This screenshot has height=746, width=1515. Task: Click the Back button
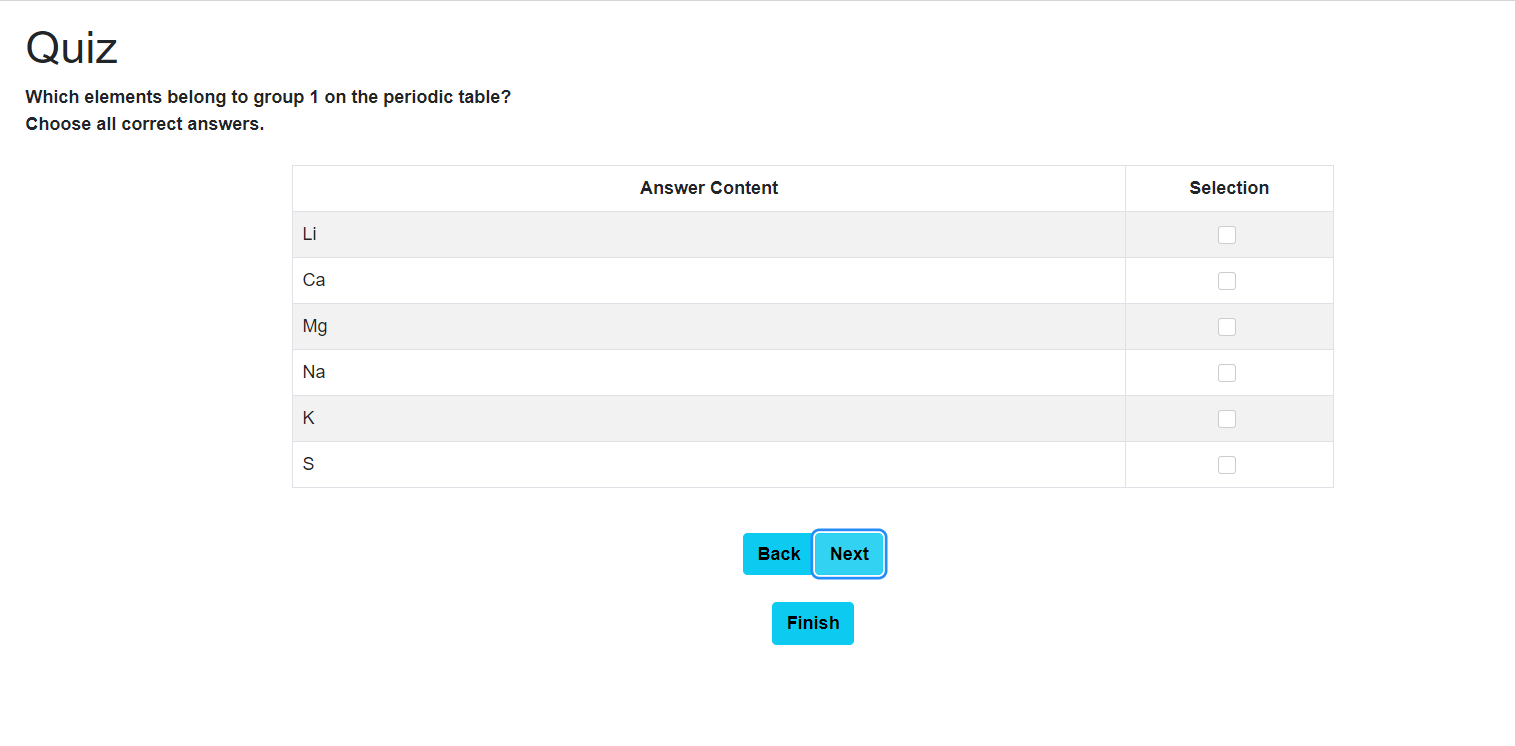point(779,553)
